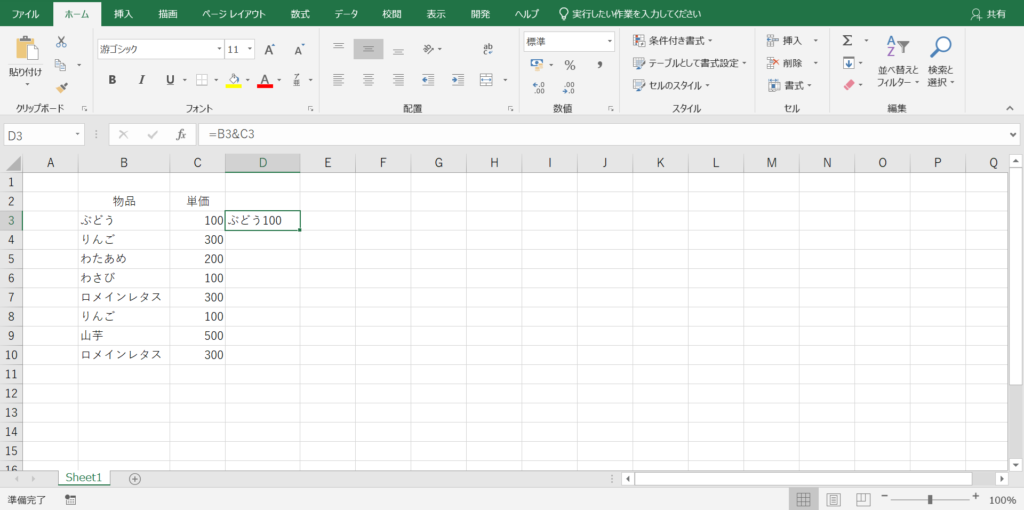Toggle italic formatting
Screen dimensions: 1024x510
coord(140,80)
